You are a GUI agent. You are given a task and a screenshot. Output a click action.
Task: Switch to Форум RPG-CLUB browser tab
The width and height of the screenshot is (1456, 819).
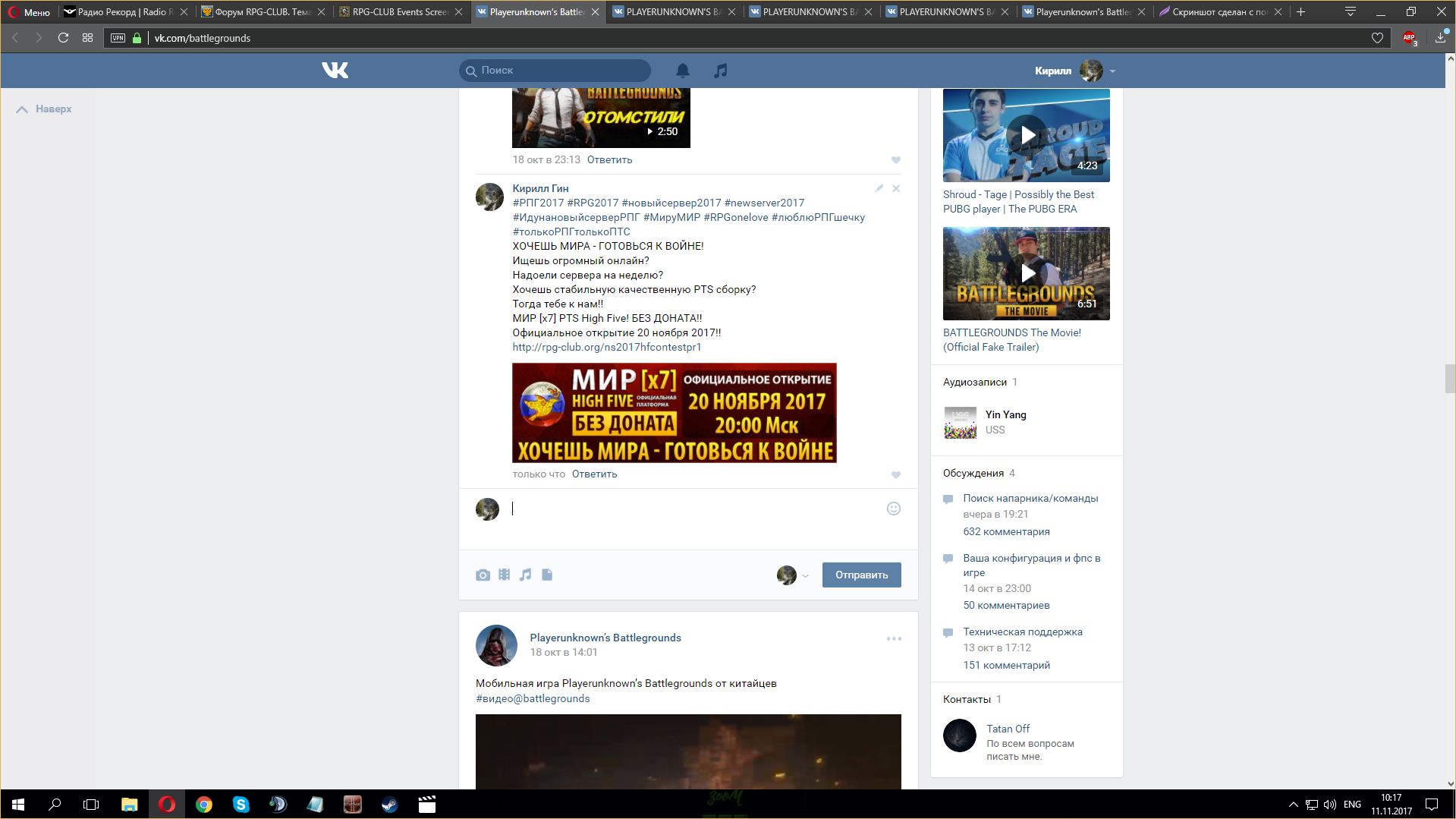[x=263, y=12]
